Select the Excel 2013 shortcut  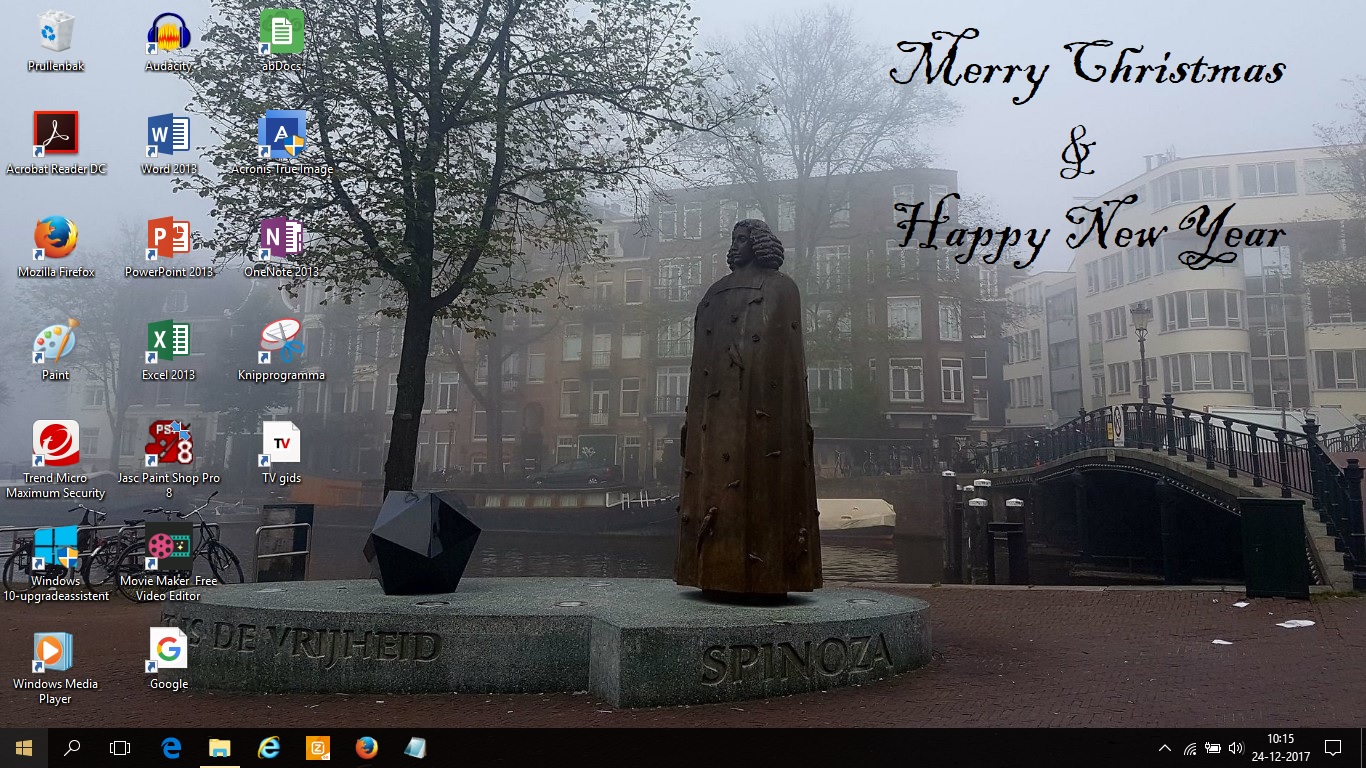[168, 342]
